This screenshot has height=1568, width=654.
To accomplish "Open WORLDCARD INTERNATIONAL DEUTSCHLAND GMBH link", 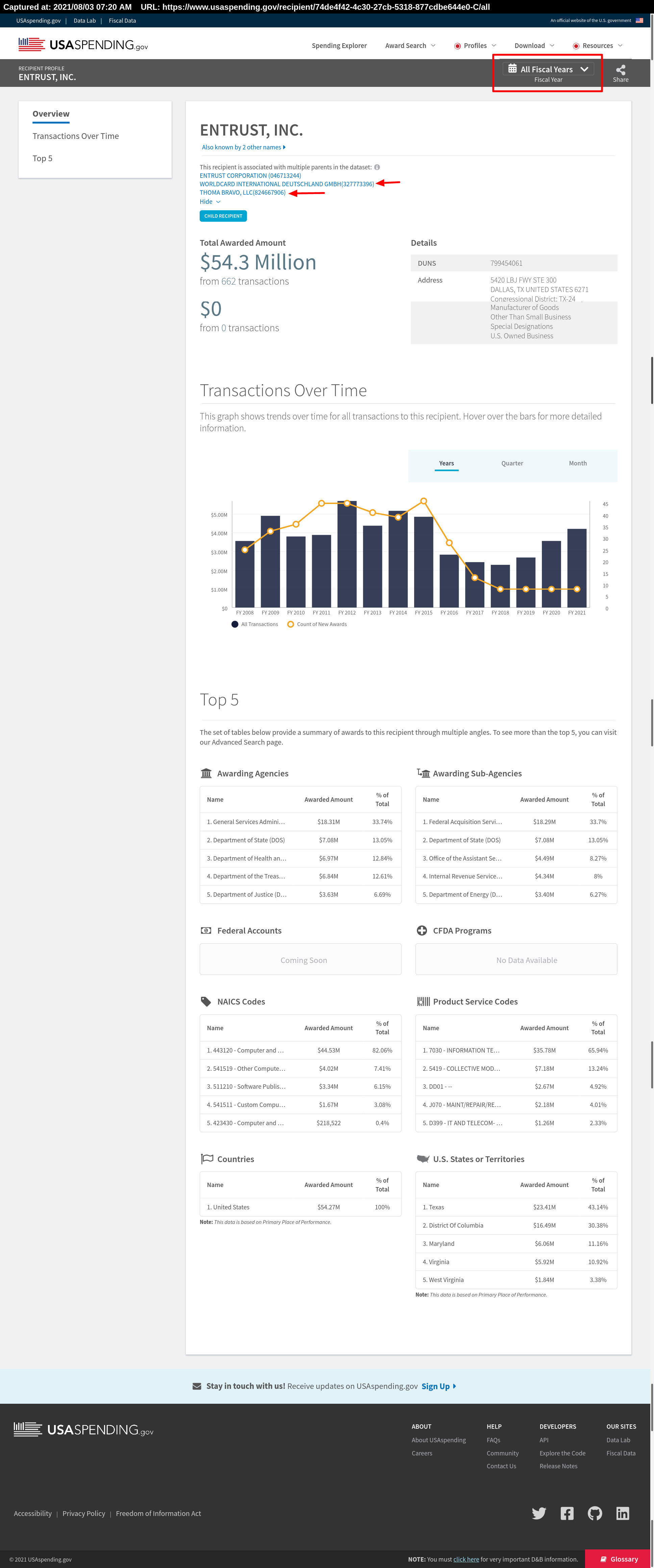I will pyautogui.click(x=286, y=184).
